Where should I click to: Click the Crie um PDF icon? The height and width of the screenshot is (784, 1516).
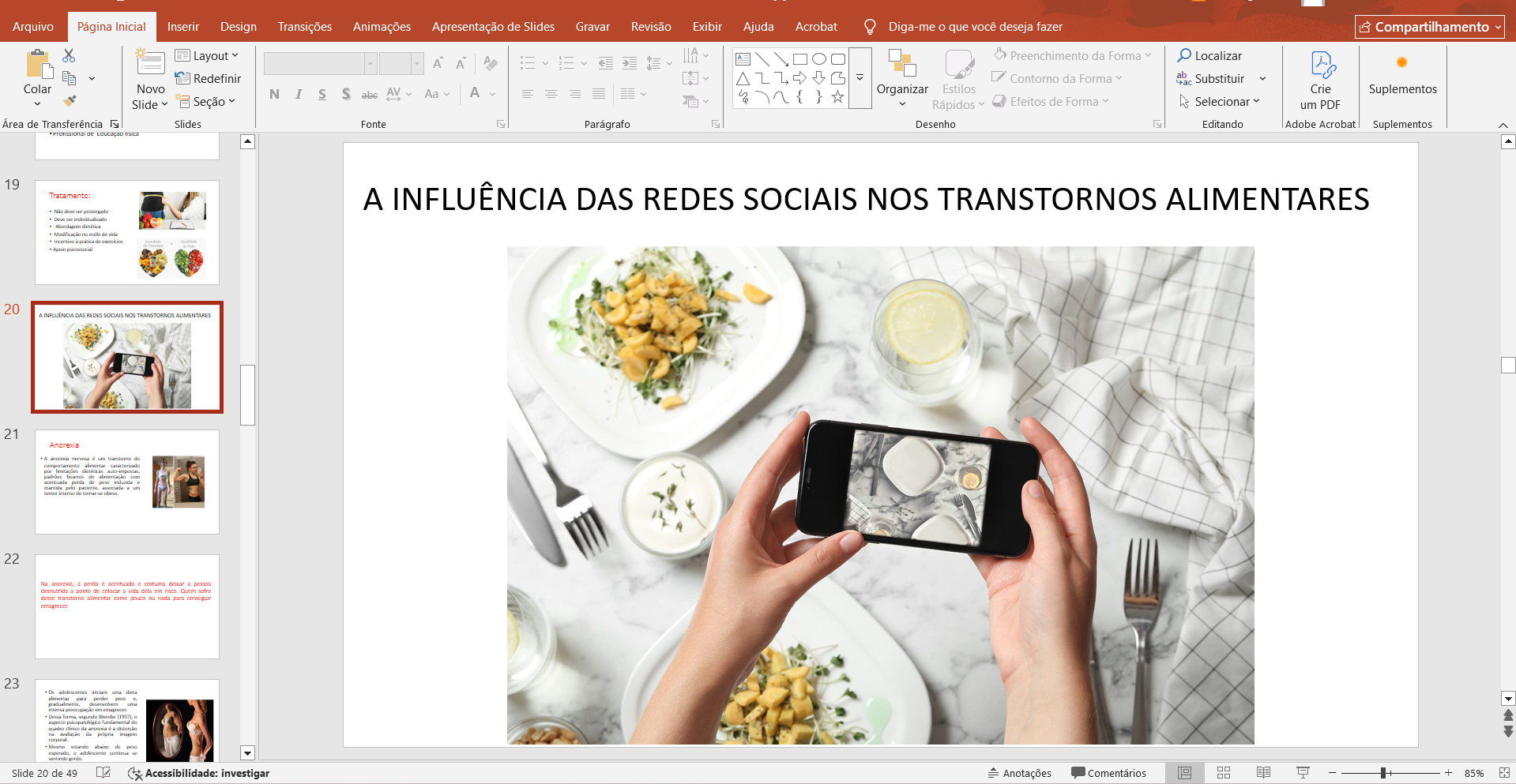1322,64
